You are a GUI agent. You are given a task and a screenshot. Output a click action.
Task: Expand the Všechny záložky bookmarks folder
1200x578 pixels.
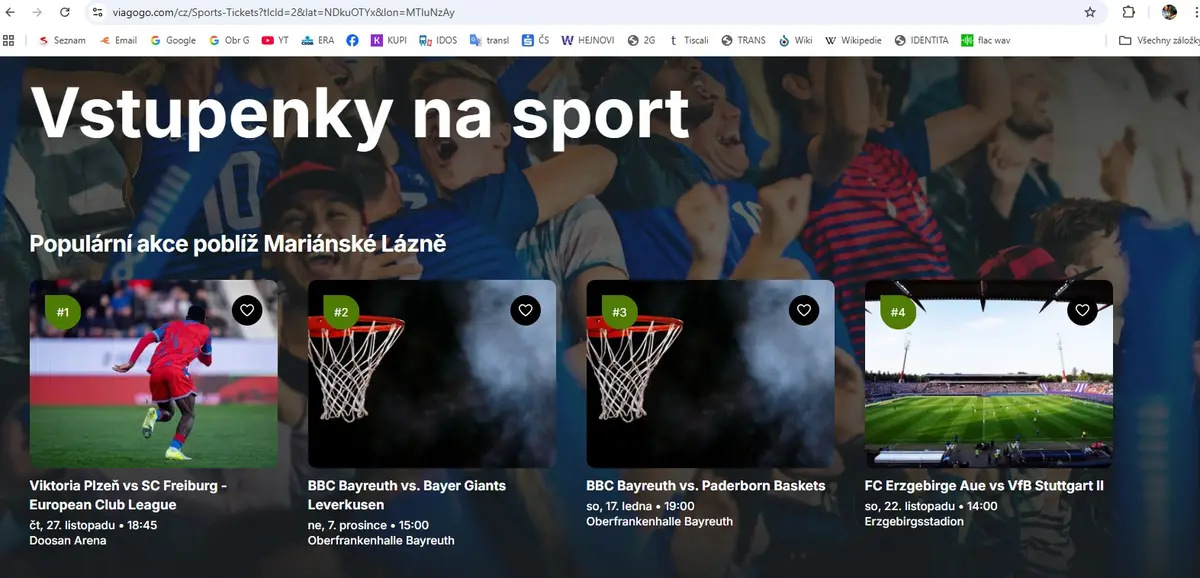[1157, 40]
